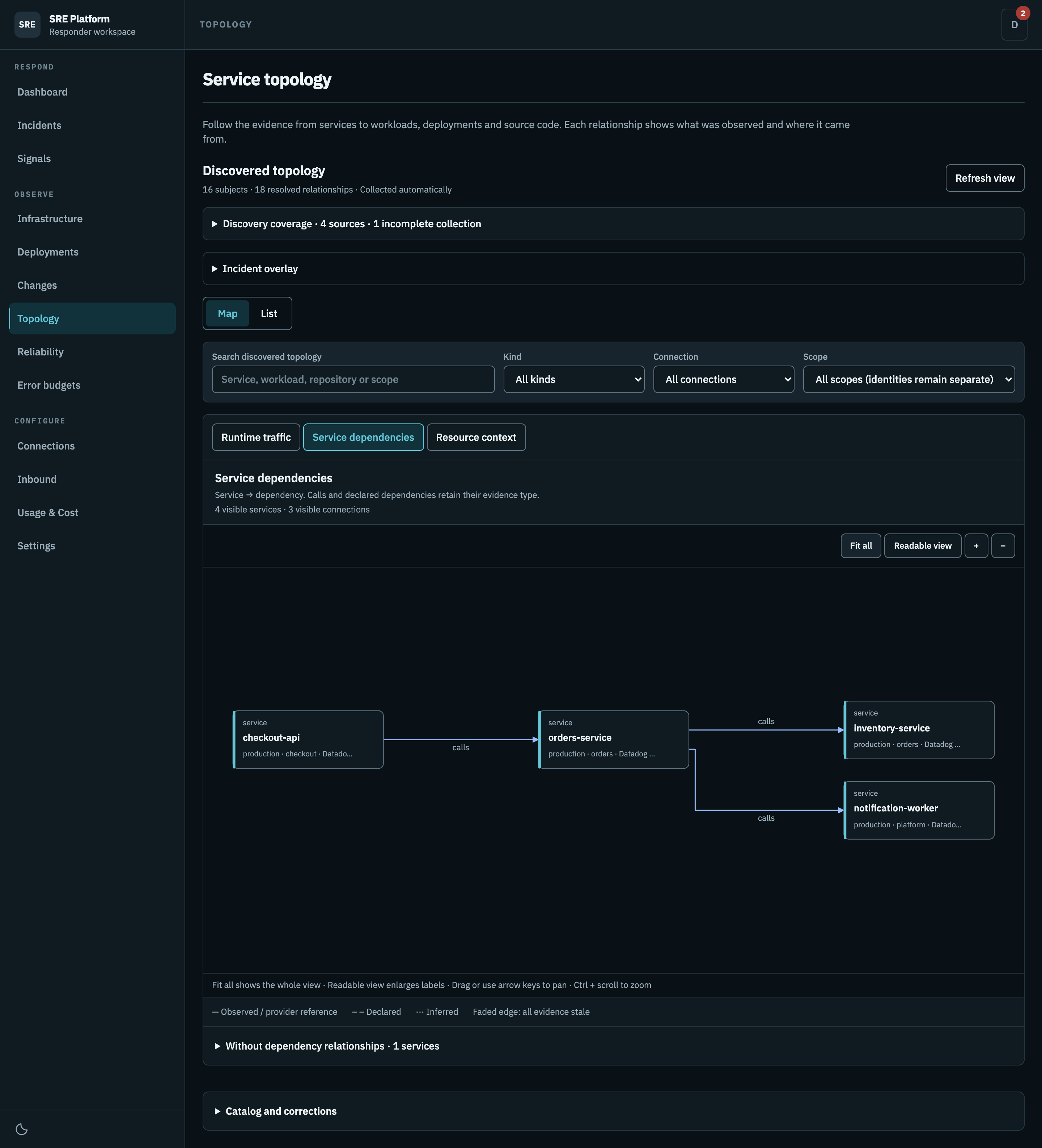The width and height of the screenshot is (1042, 1148).
Task: Click the Readable view button
Action: (x=923, y=545)
